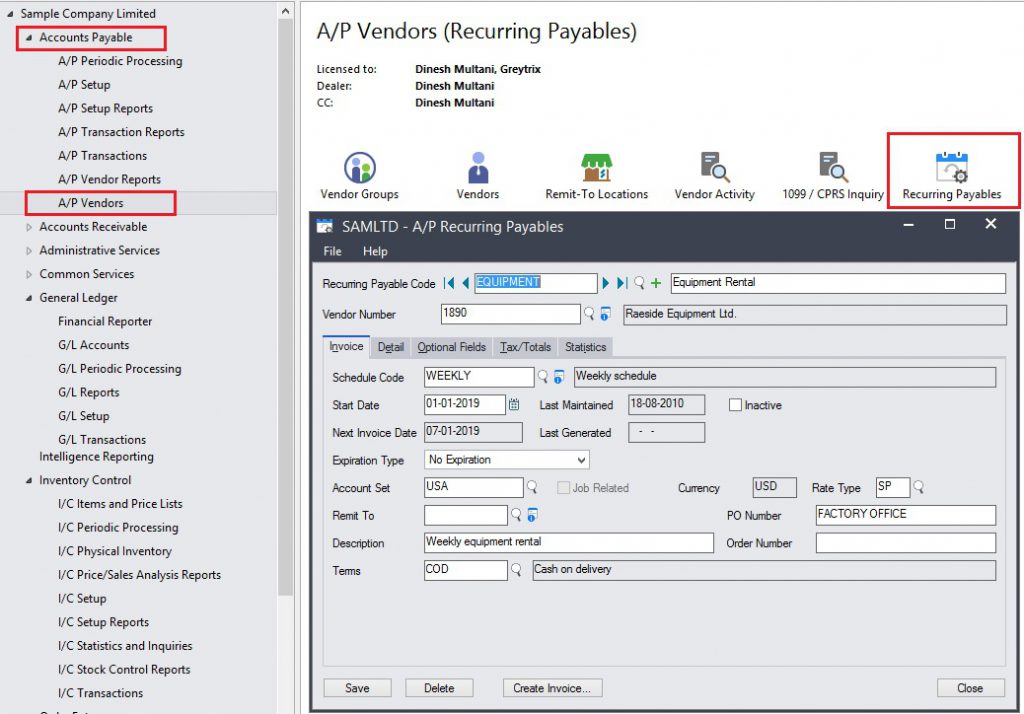Navigate to next record with forward arrow
The height and width of the screenshot is (714, 1024).
pos(607,283)
